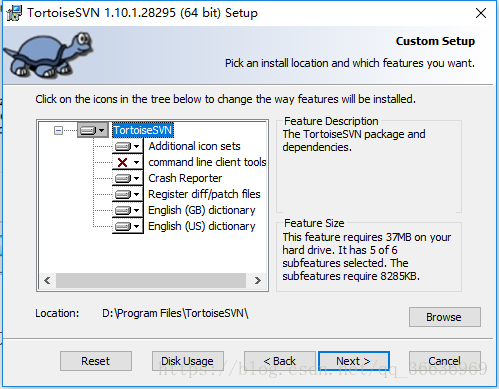Collapse the TortoiseSVN tree node
Image resolution: width=499 pixels, height=389 pixels.
(58, 130)
